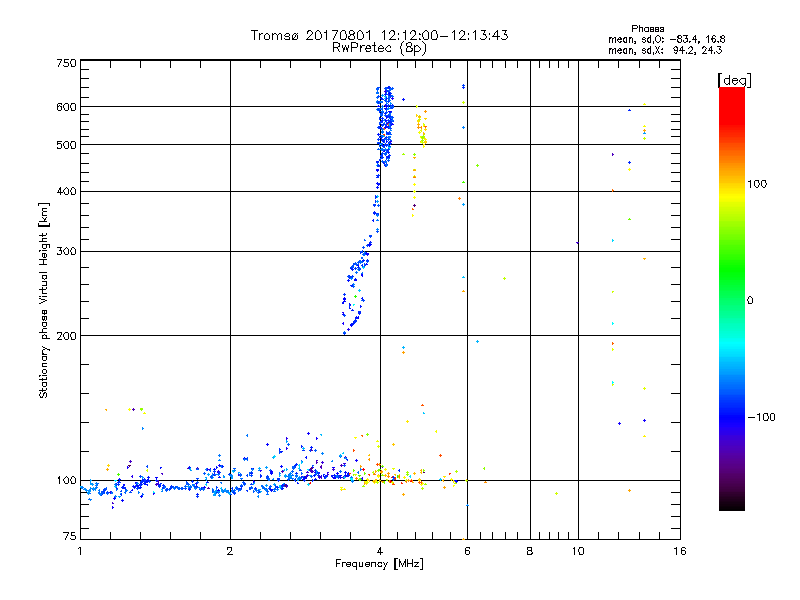Image resolution: width=800 pixels, height=600 pixels.
Task: Click the colorbar tick label '0'
Action: [x=750, y=301]
